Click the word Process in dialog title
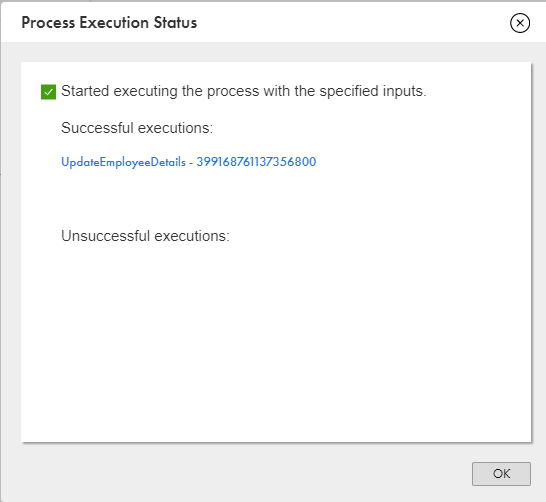 pyautogui.click(x=48, y=23)
